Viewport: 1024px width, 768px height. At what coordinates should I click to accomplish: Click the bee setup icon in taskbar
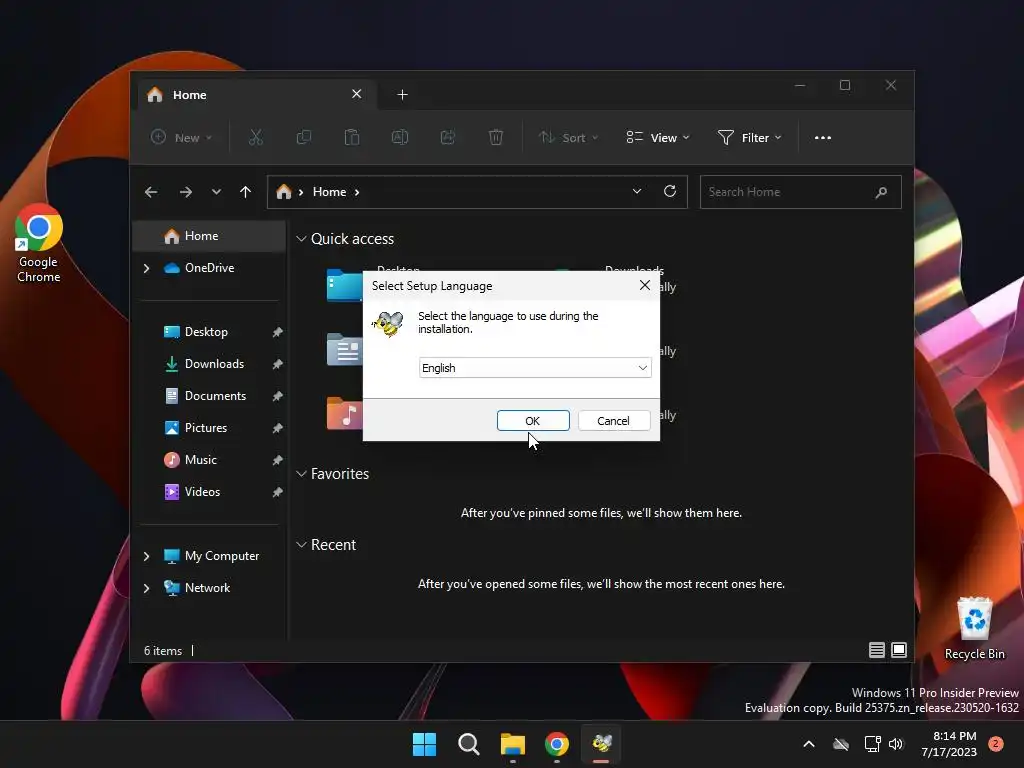tap(601, 744)
